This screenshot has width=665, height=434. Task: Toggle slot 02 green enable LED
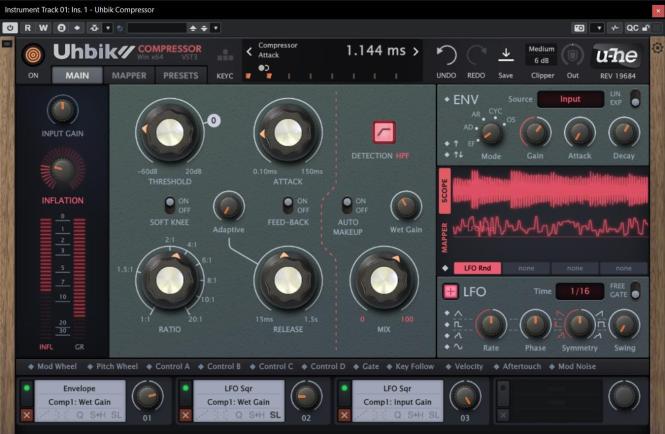coord(185,388)
